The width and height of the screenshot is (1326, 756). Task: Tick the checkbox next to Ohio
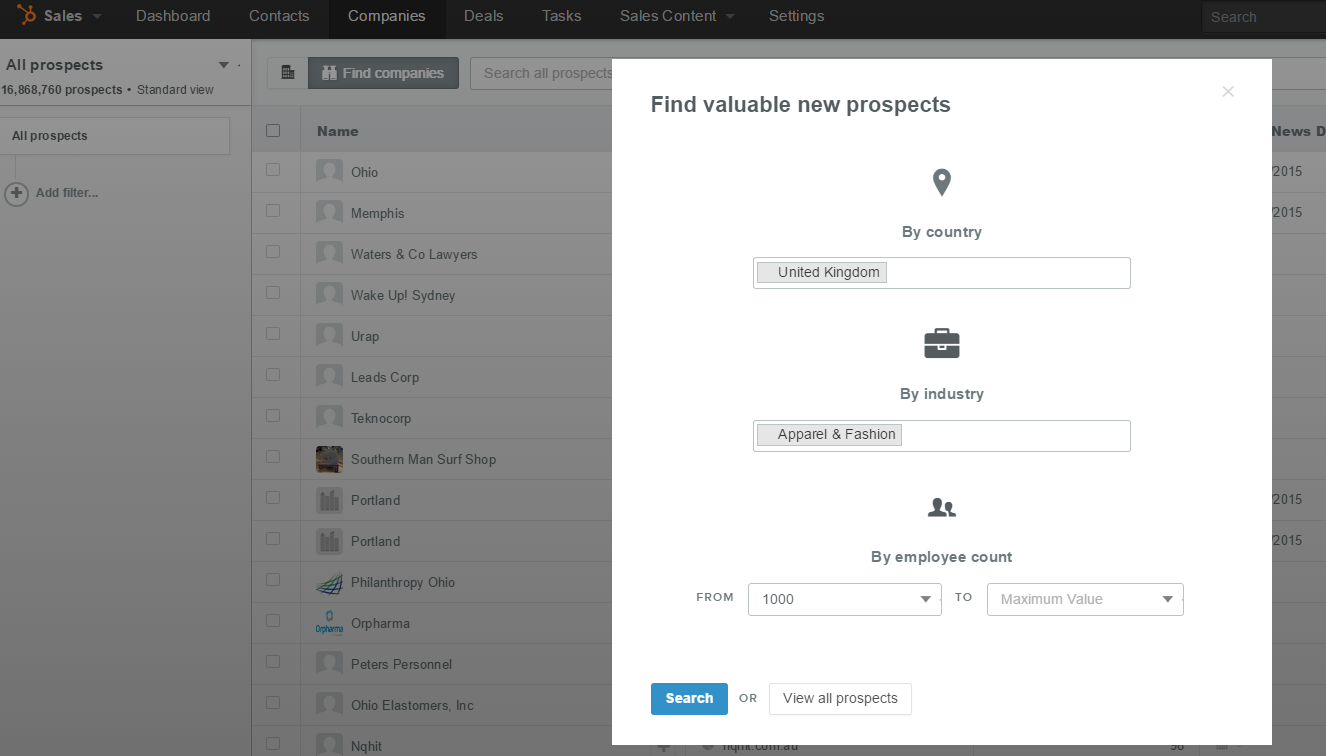coord(273,171)
